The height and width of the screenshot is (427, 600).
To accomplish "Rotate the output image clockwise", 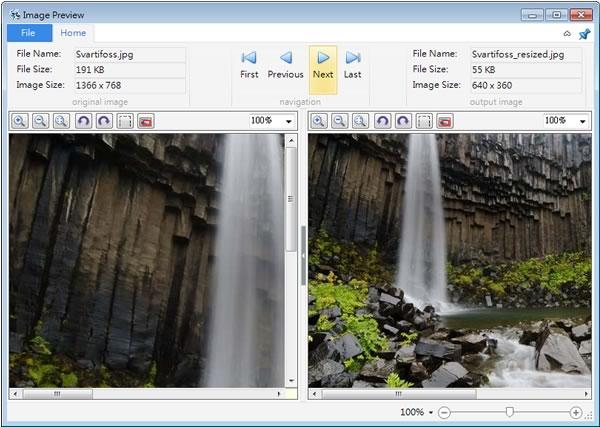I will tap(403, 121).
